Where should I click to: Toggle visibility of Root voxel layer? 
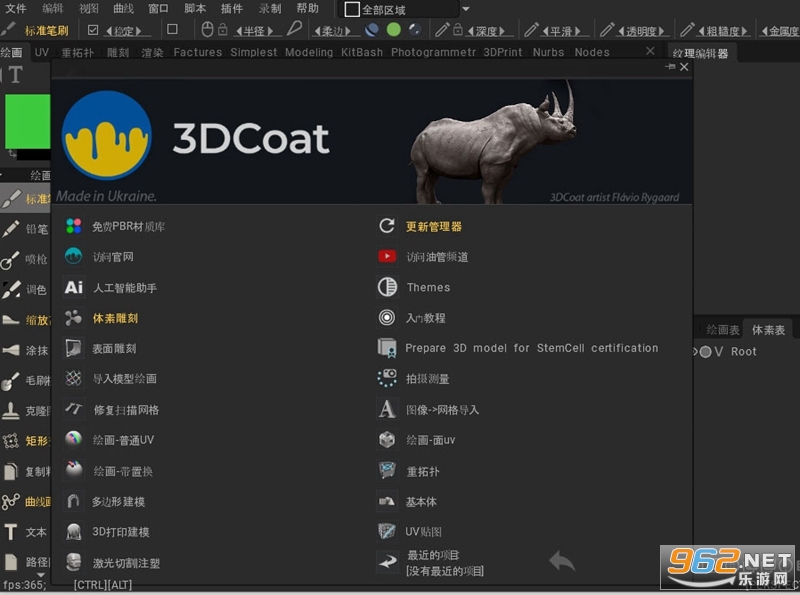[706, 352]
